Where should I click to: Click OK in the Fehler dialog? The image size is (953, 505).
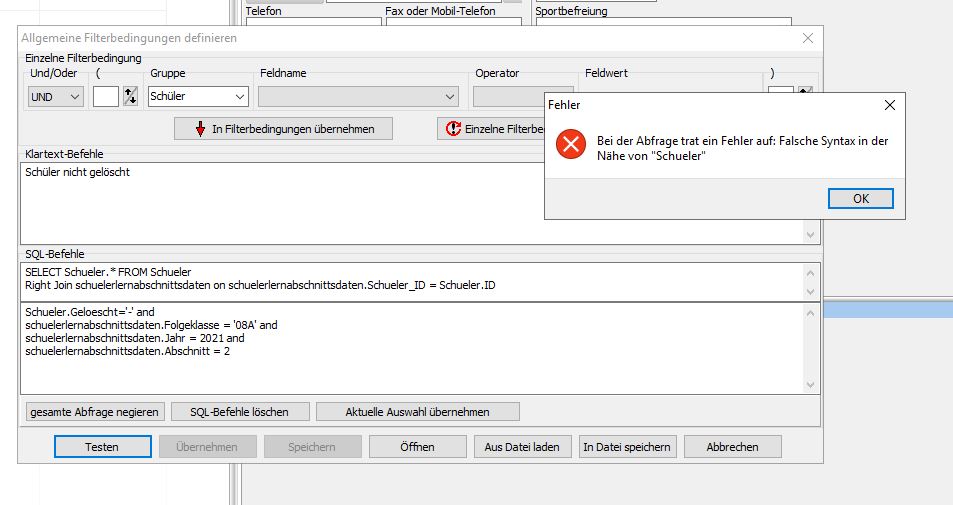[x=861, y=199]
